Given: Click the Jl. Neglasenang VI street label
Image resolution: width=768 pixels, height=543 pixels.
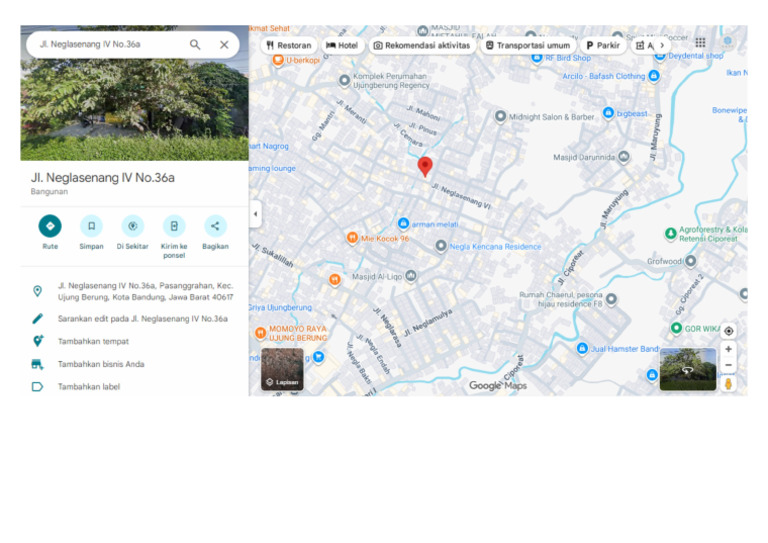Looking at the screenshot, I should pos(461,196).
